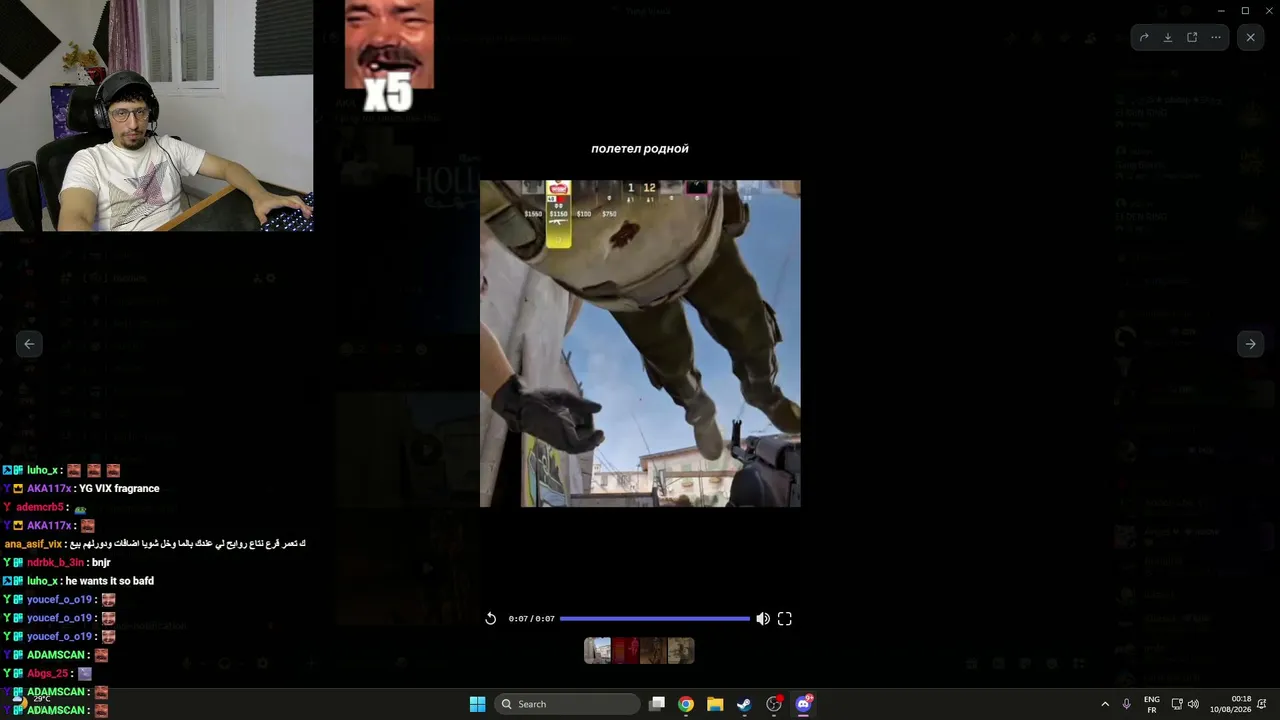The image size is (1280, 720).
Task: Click the 0:07 / 0:07 time display
Action: click(531, 619)
